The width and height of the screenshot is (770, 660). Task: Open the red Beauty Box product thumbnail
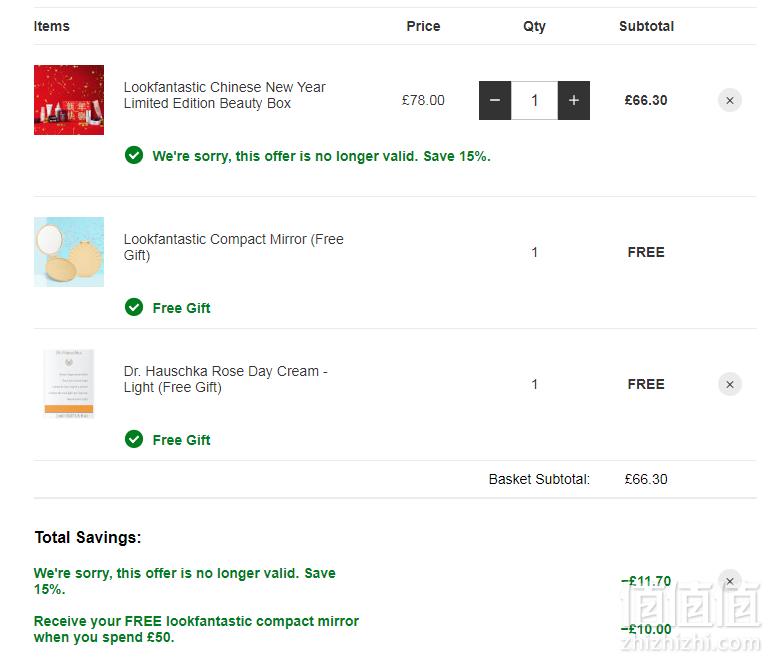coord(69,100)
